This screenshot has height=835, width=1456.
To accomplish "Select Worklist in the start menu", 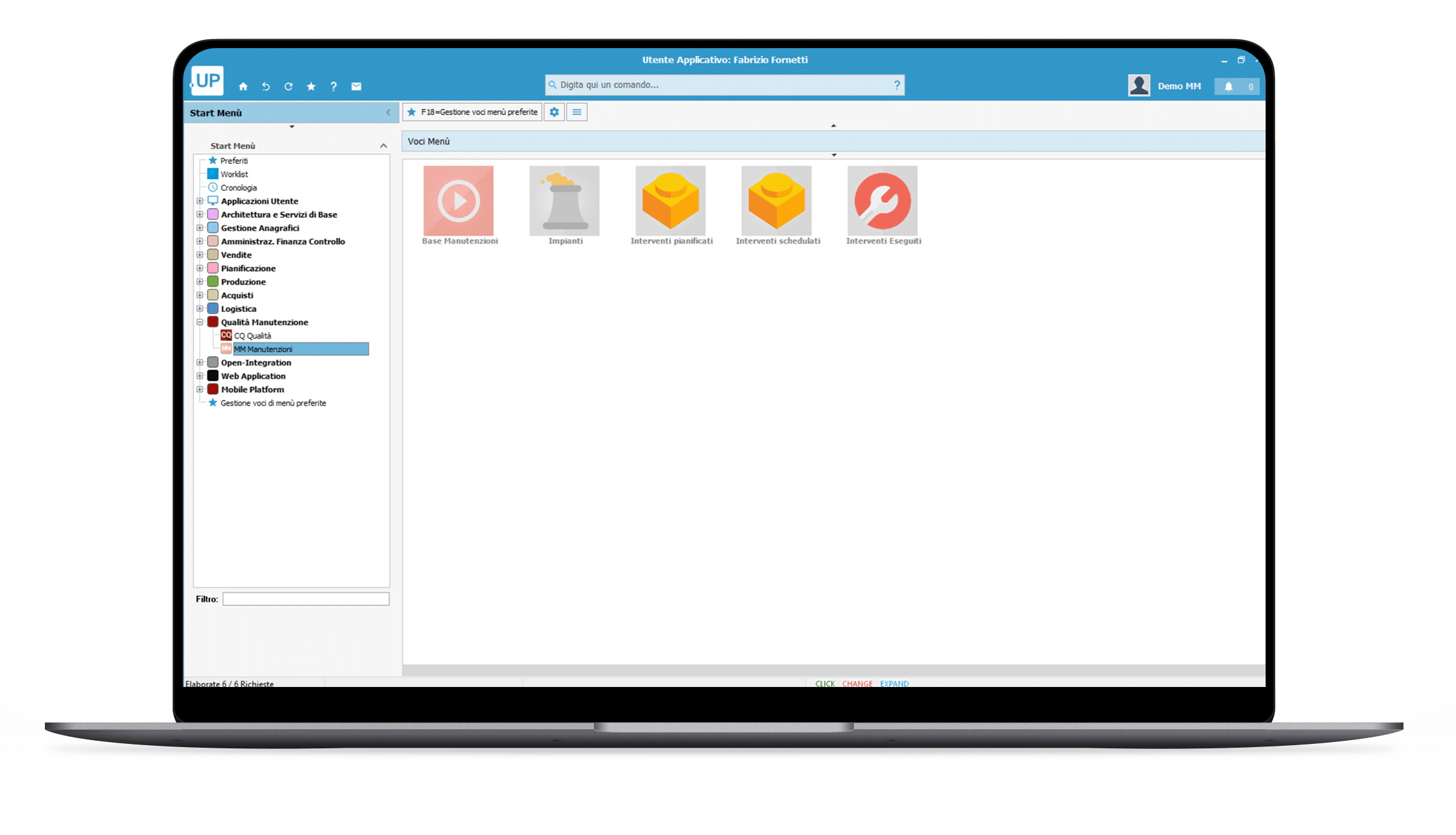I will [234, 174].
